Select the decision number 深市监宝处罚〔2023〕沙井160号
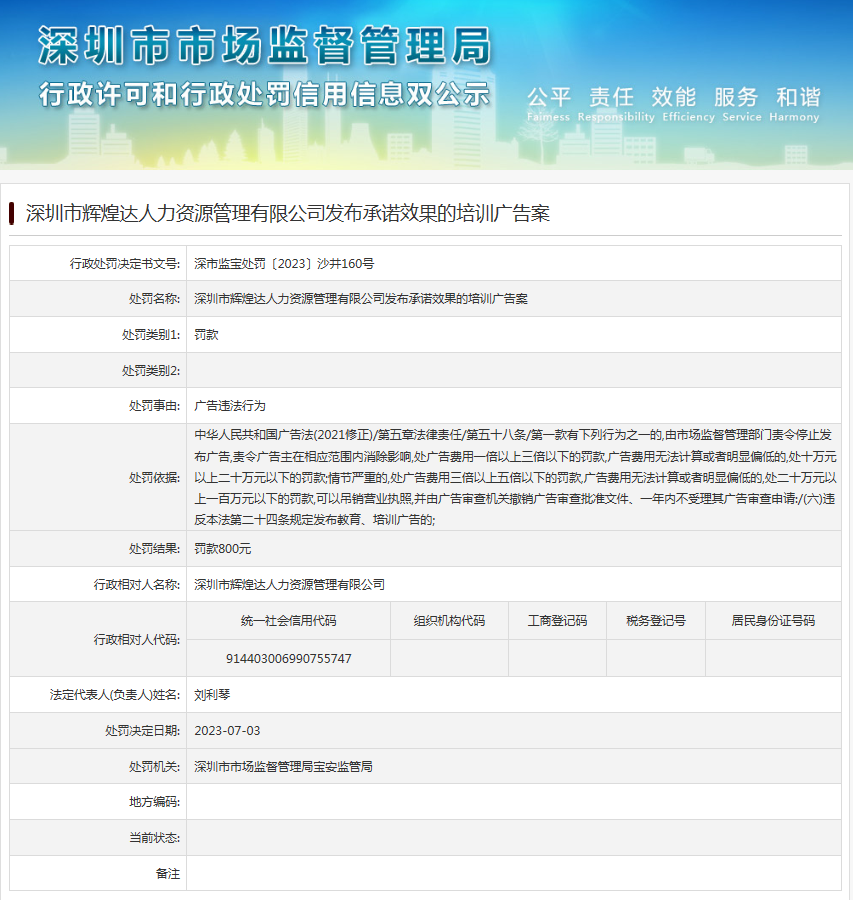The width and height of the screenshot is (853, 900). pyautogui.click(x=284, y=263)
